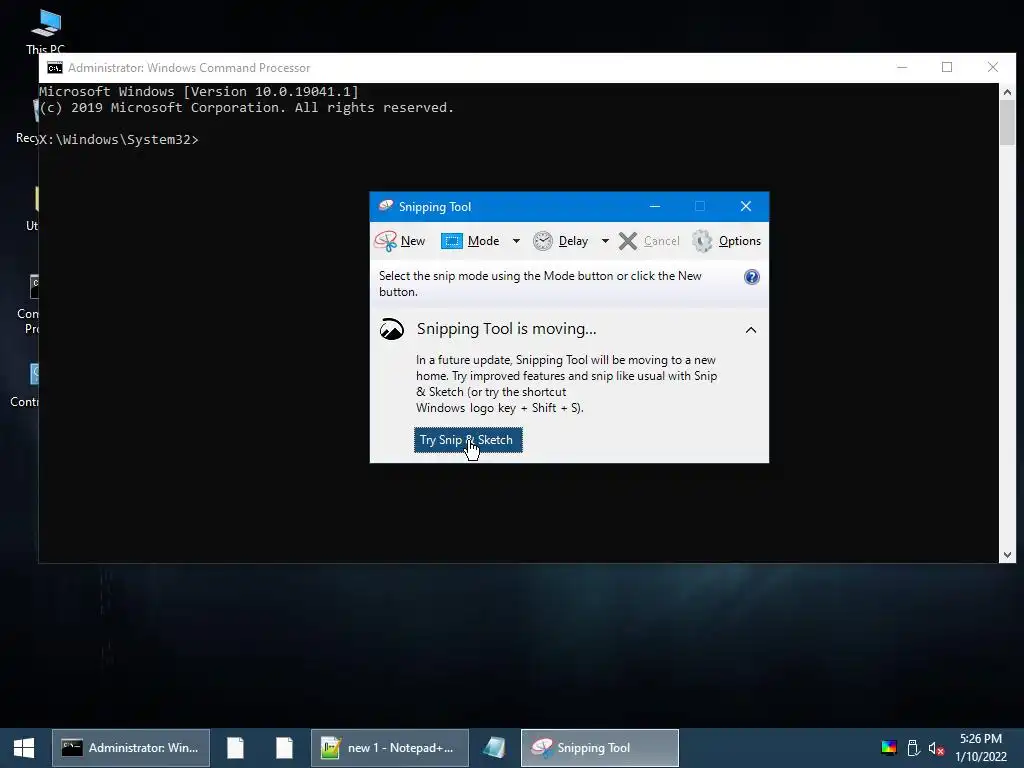The width and height of the screenshot is (1024, 768).
Task: Click the Cancel toolbar button
Action: click(x=649, y=241)
